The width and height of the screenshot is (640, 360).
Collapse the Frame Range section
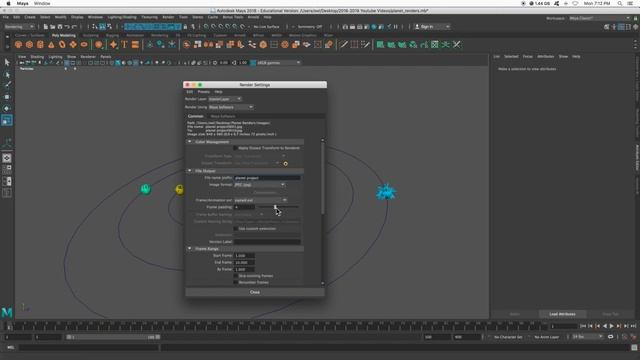click(x=189, y=249)
